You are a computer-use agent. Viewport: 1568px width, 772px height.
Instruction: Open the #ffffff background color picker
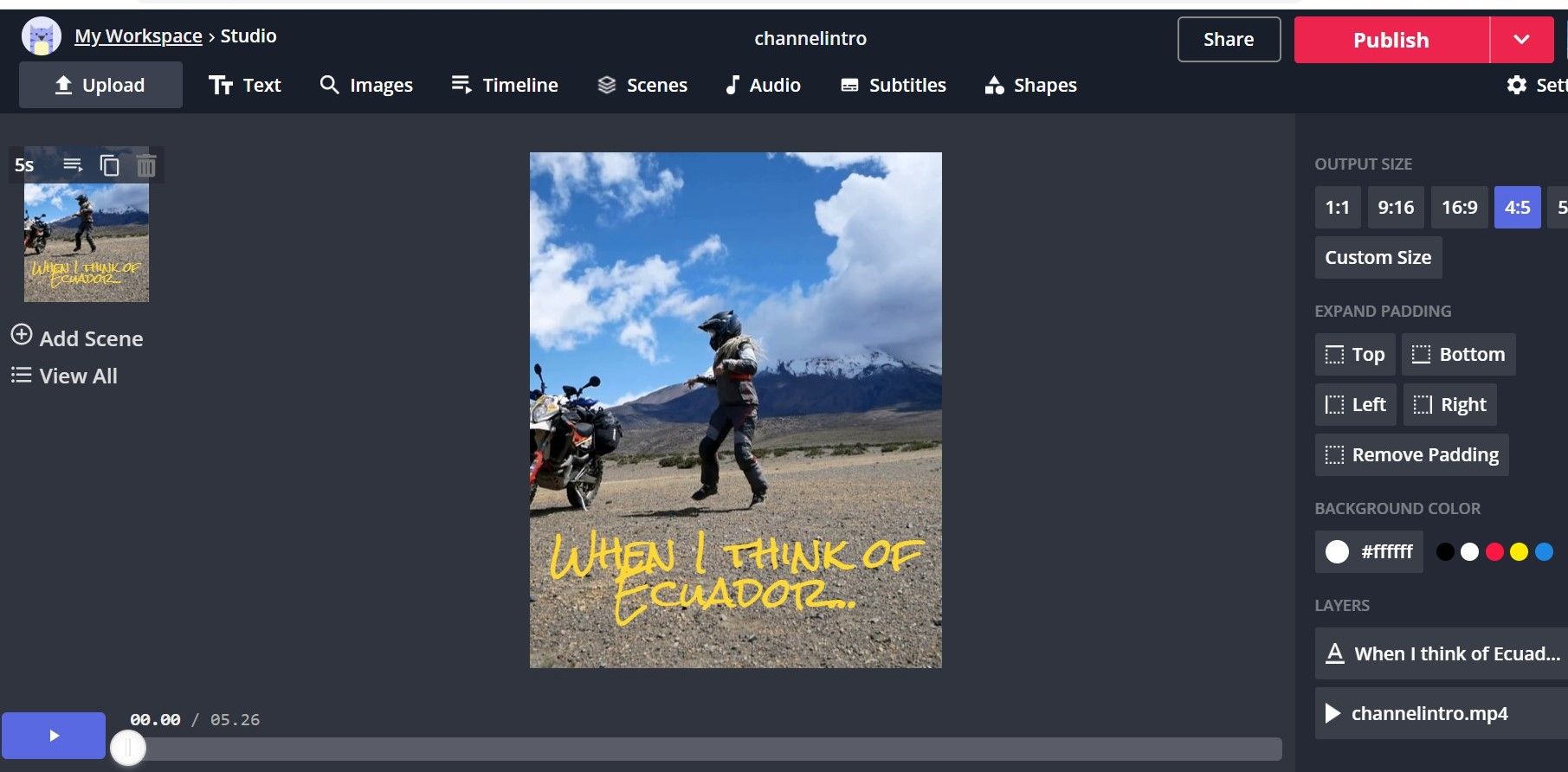1368,552
